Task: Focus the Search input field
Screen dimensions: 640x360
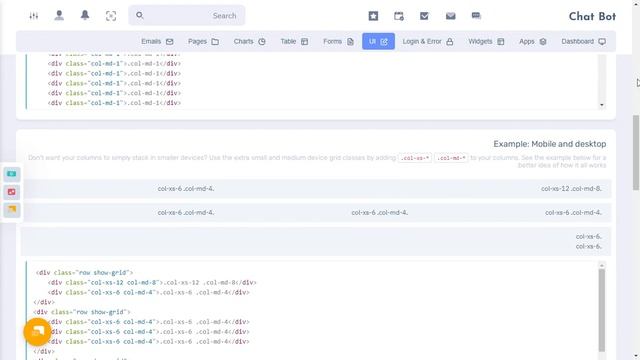Action: click(x=187, y=16)
